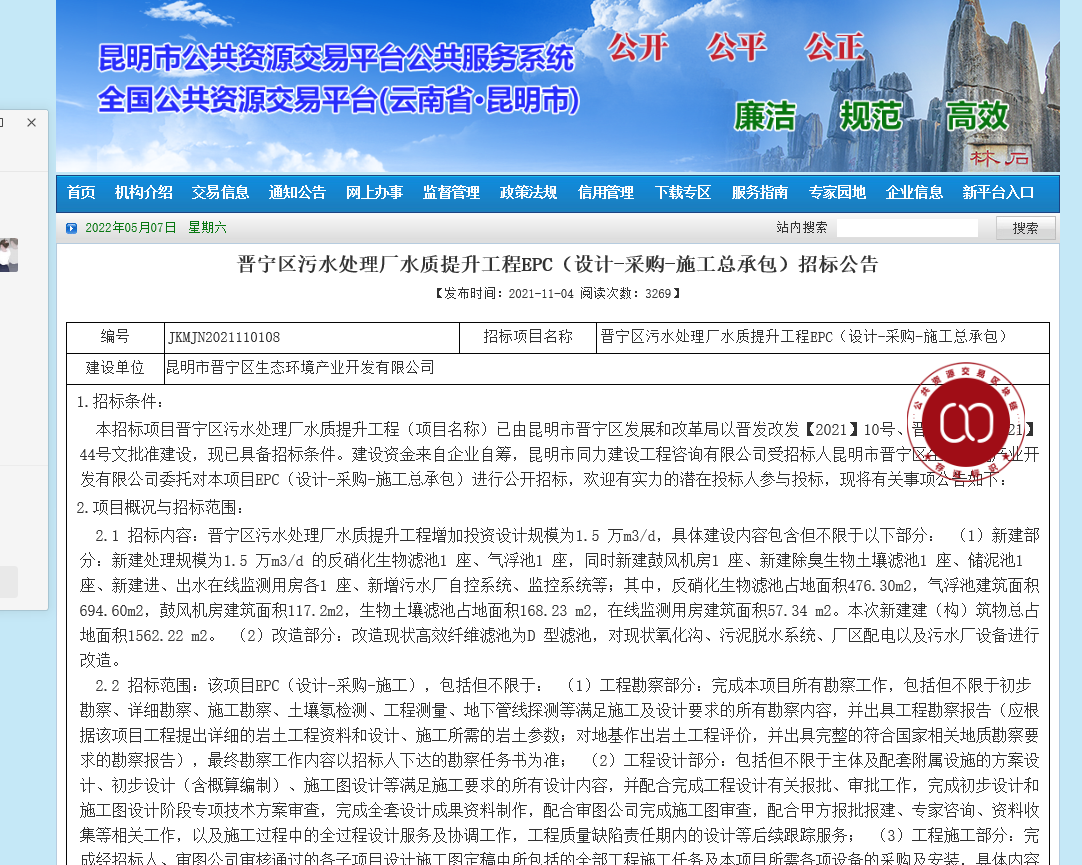Close the left side panel with X
Screen dimensions: 1082x865
click(31, 122)
